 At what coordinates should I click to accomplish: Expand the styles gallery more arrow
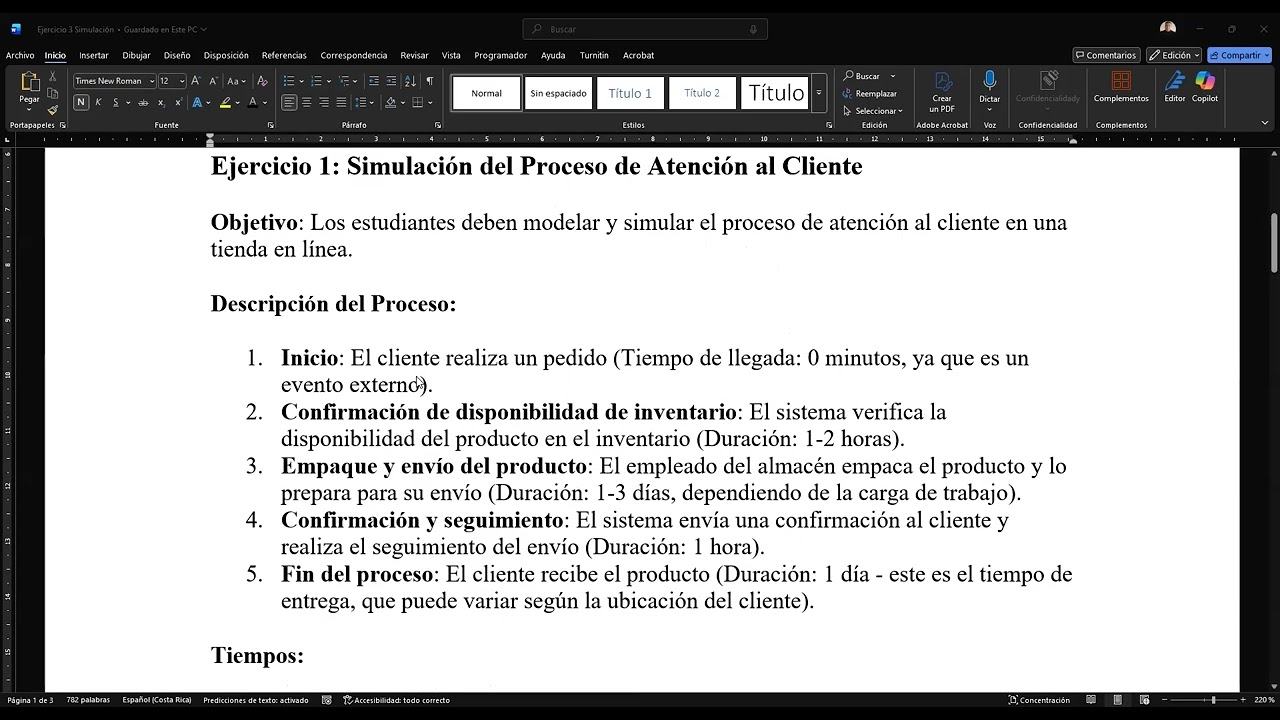click(x=819, y=93)
